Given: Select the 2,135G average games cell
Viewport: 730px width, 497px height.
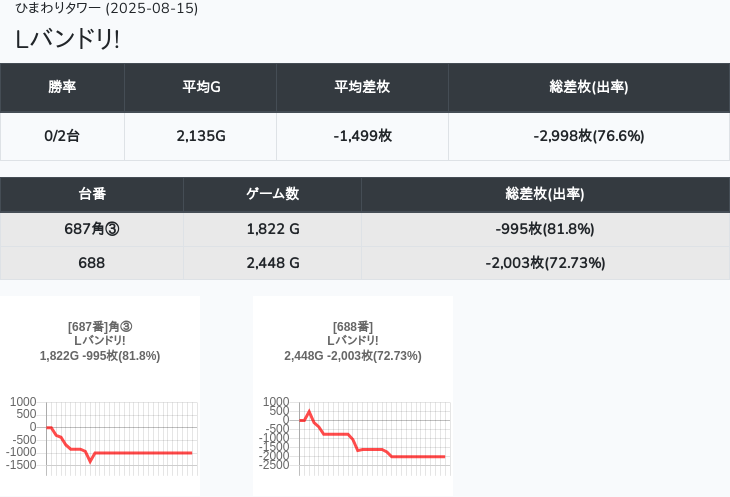Looking at the screenshot, I should 200,136.
